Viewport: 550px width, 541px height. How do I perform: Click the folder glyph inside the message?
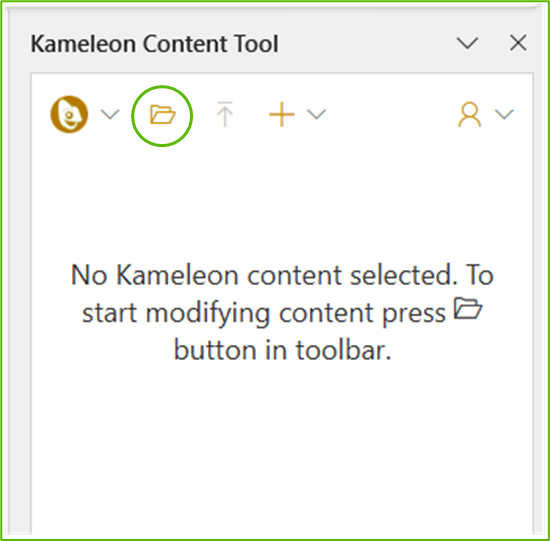pos(468,308)
